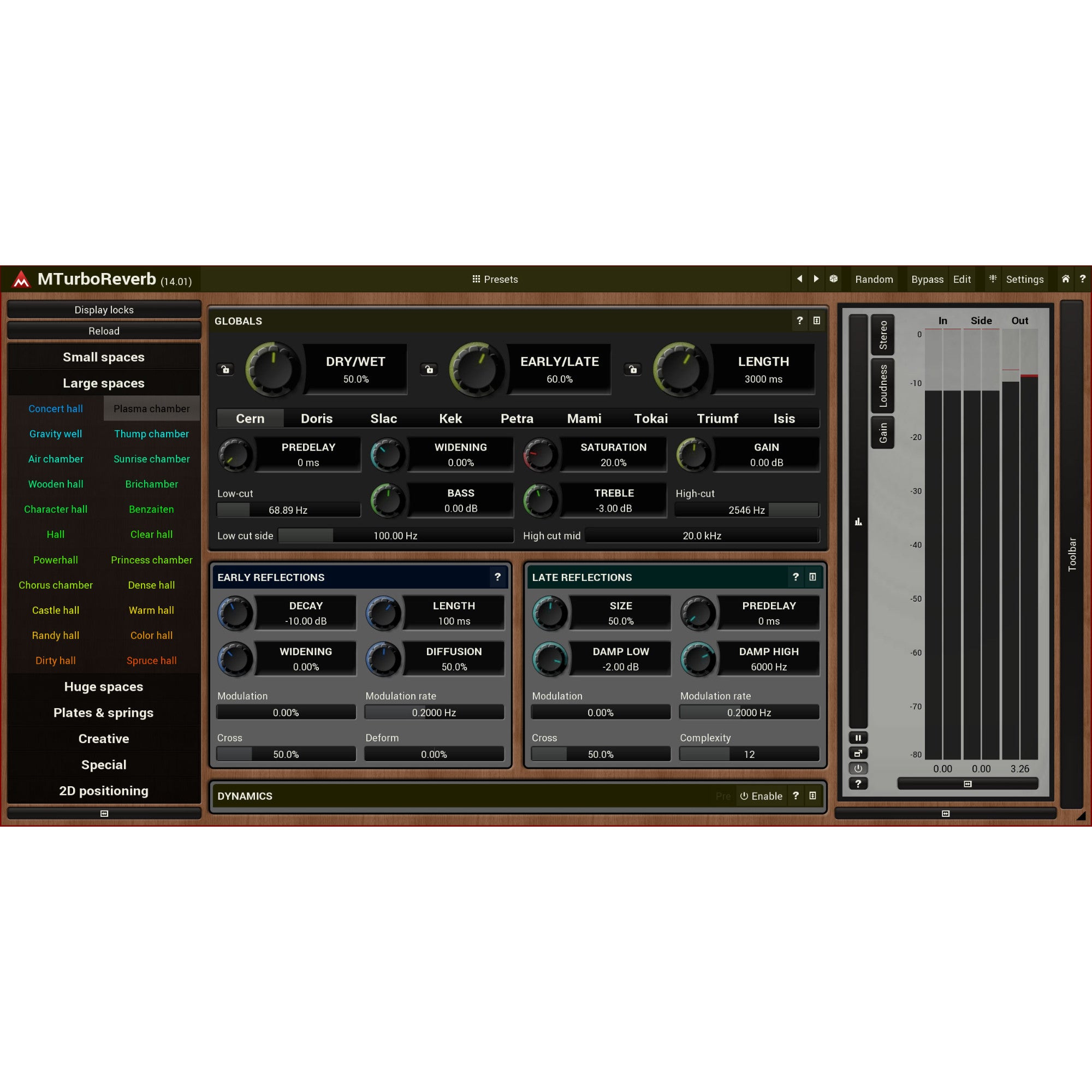1092x1092 pixels.
Task: Pause the meter display
Action: click(858, 738)
